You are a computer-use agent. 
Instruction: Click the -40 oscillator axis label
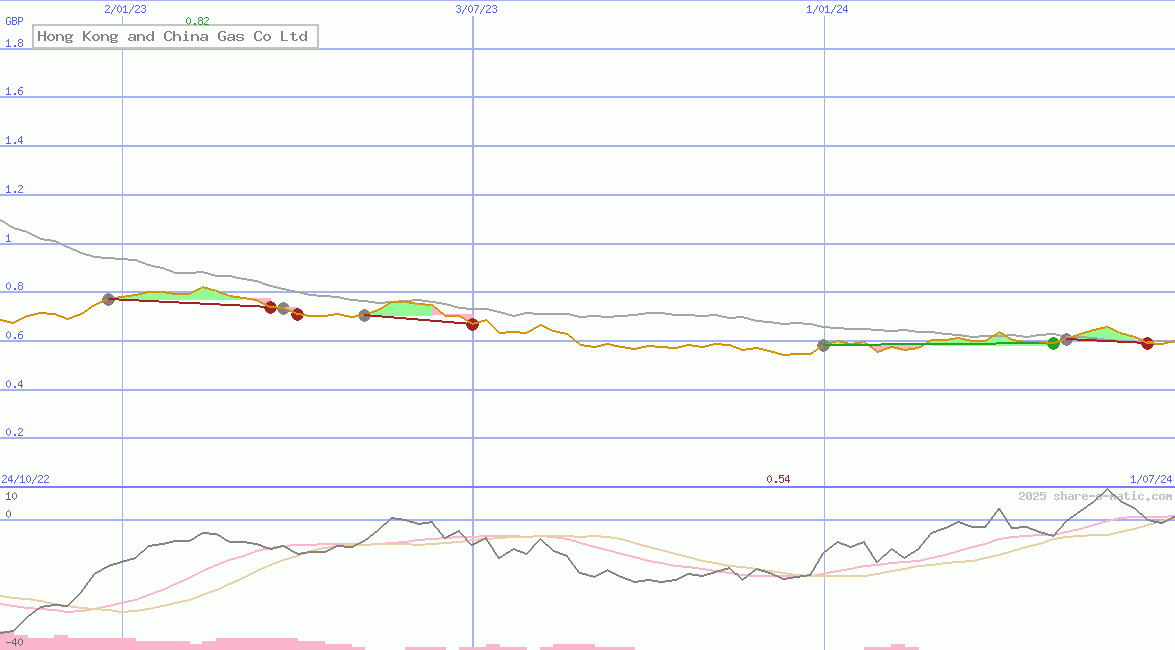click(14, 642)
